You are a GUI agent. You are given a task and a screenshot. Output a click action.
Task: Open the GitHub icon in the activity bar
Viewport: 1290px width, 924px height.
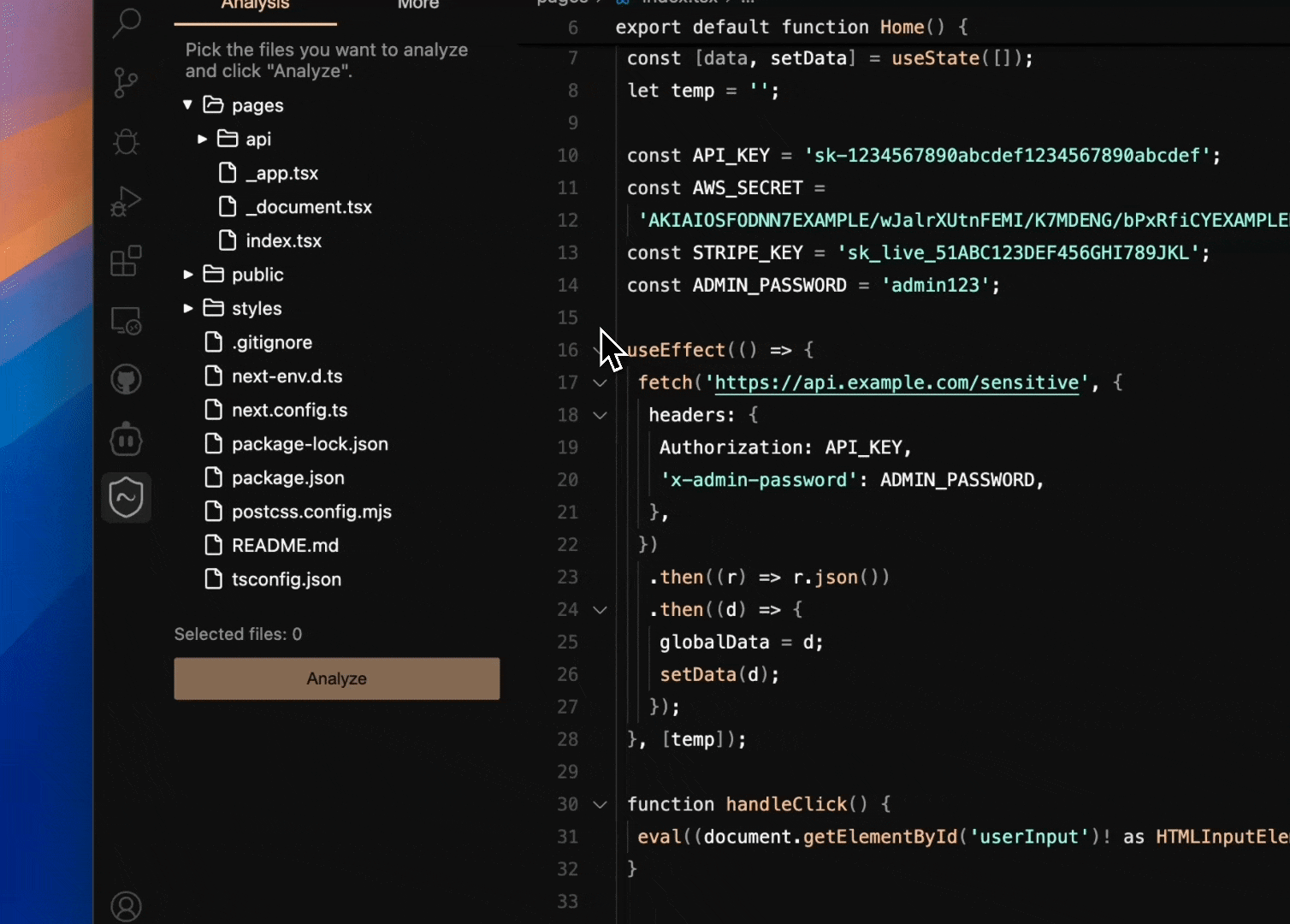[126, 379]
